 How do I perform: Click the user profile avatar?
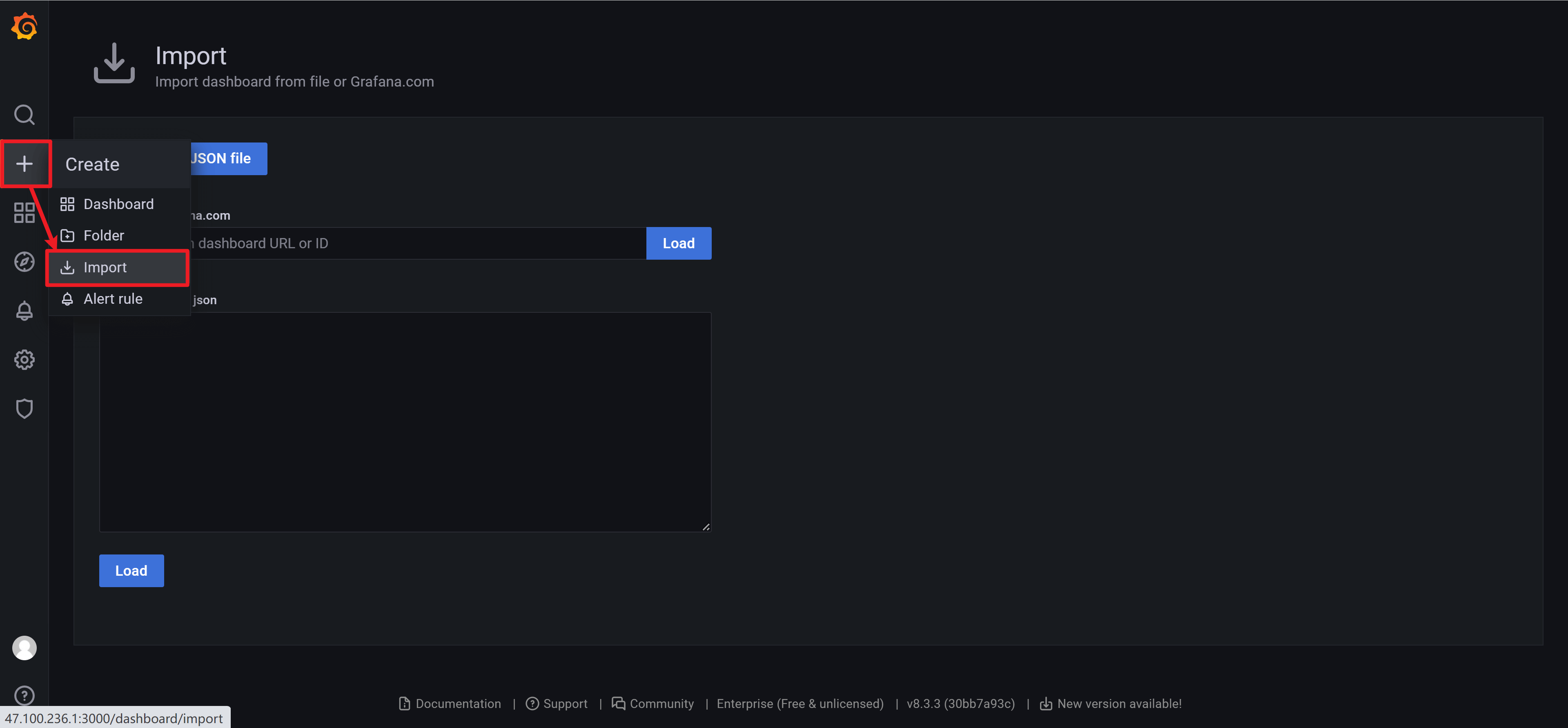[24, 648]
